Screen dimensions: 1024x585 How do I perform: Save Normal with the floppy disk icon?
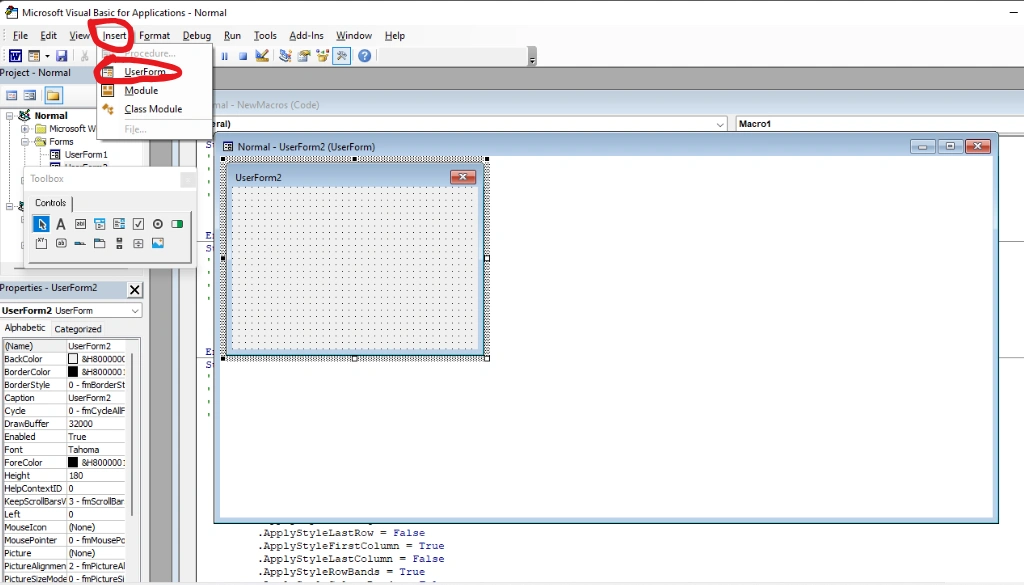click(61, 56)
